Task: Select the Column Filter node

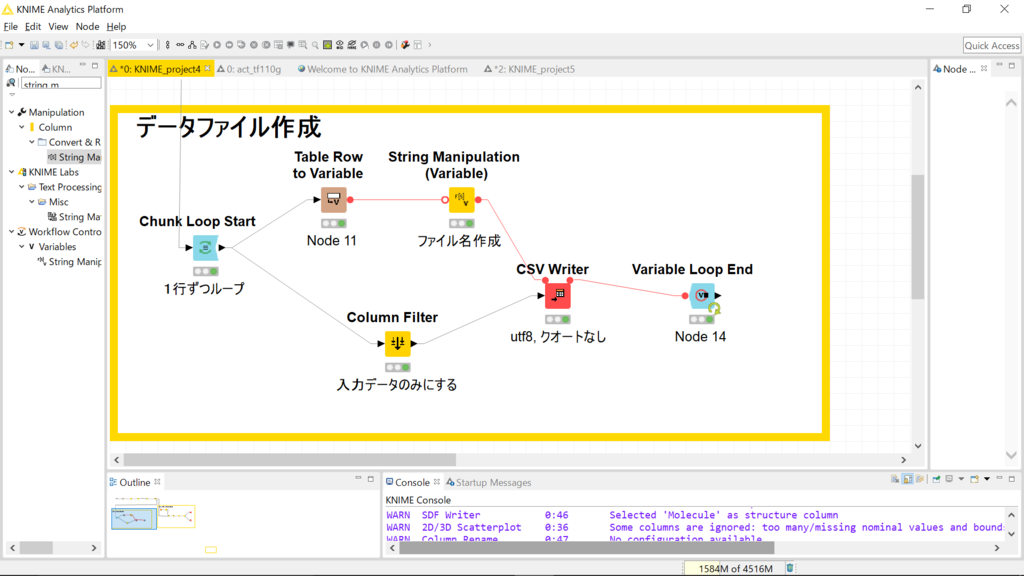Action: click(397, 343)
